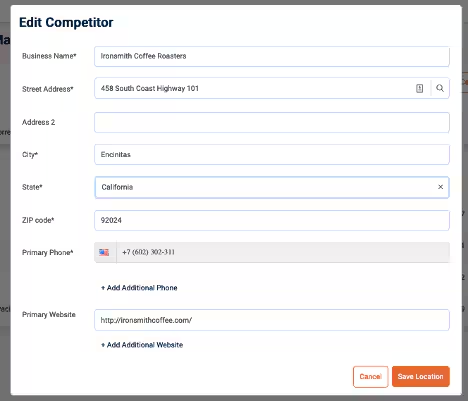Click the Save Location button
This screenshot has width=468, height=401.
coord(421,377)
